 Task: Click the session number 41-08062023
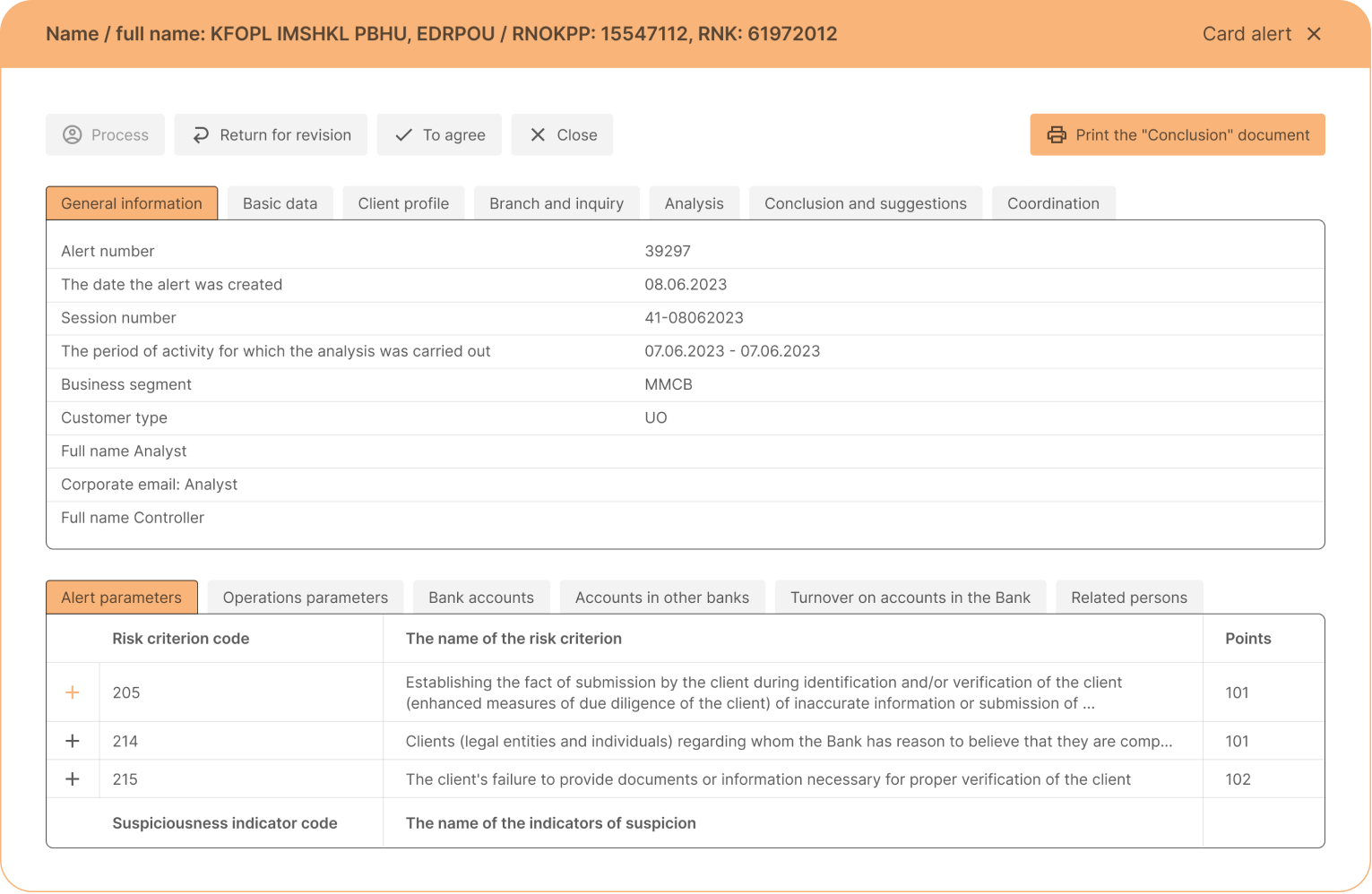693,318
